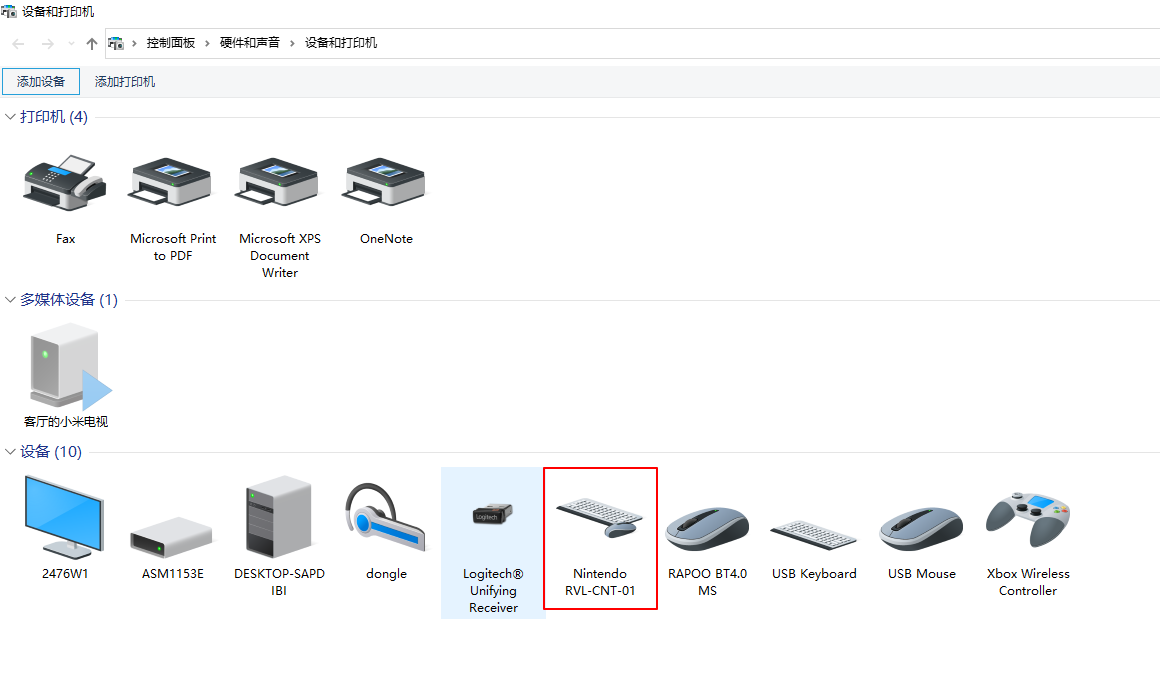The image size is (1160, 680).
Task: Select the RAPOO BT4.0 MS mouse
Action: coord(707,530)
